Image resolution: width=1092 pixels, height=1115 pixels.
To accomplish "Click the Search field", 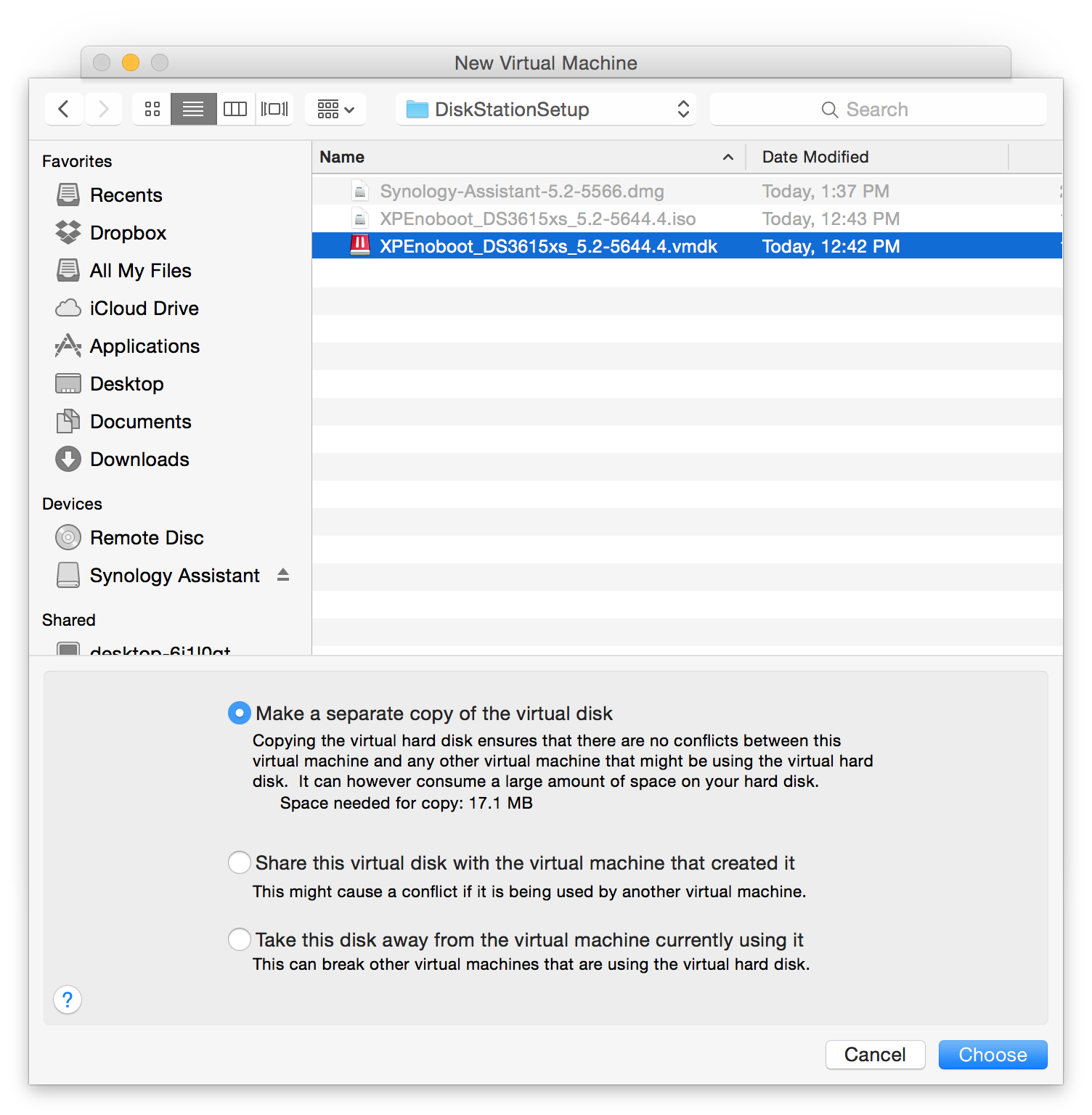I will point(879,109).
